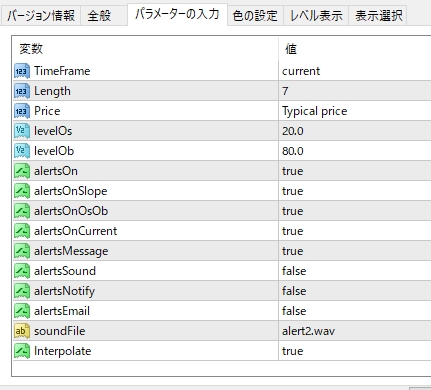Select the alertsOnSlope variable name
Screen dimensions: 431x390
pos(71,191)
